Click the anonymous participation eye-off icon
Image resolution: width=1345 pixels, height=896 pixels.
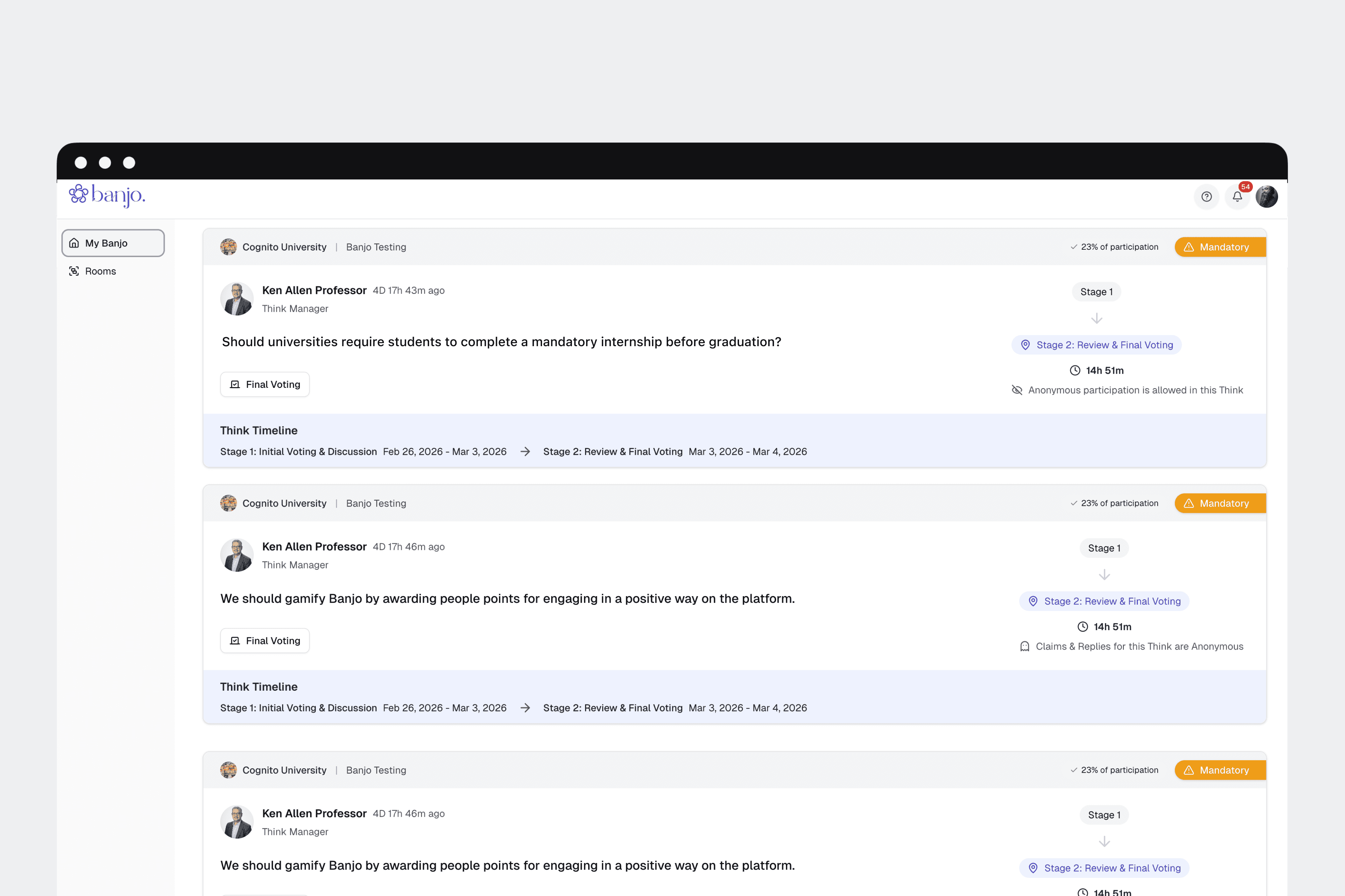[x=1017, y=390]
